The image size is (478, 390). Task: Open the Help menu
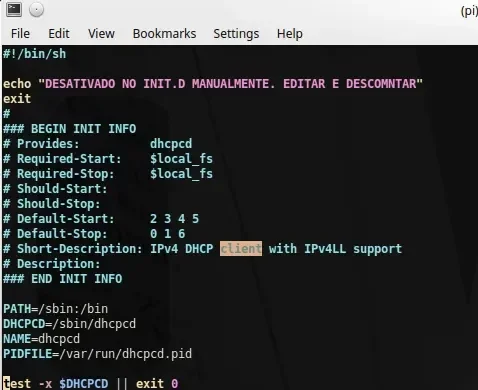tap(290, 34)
